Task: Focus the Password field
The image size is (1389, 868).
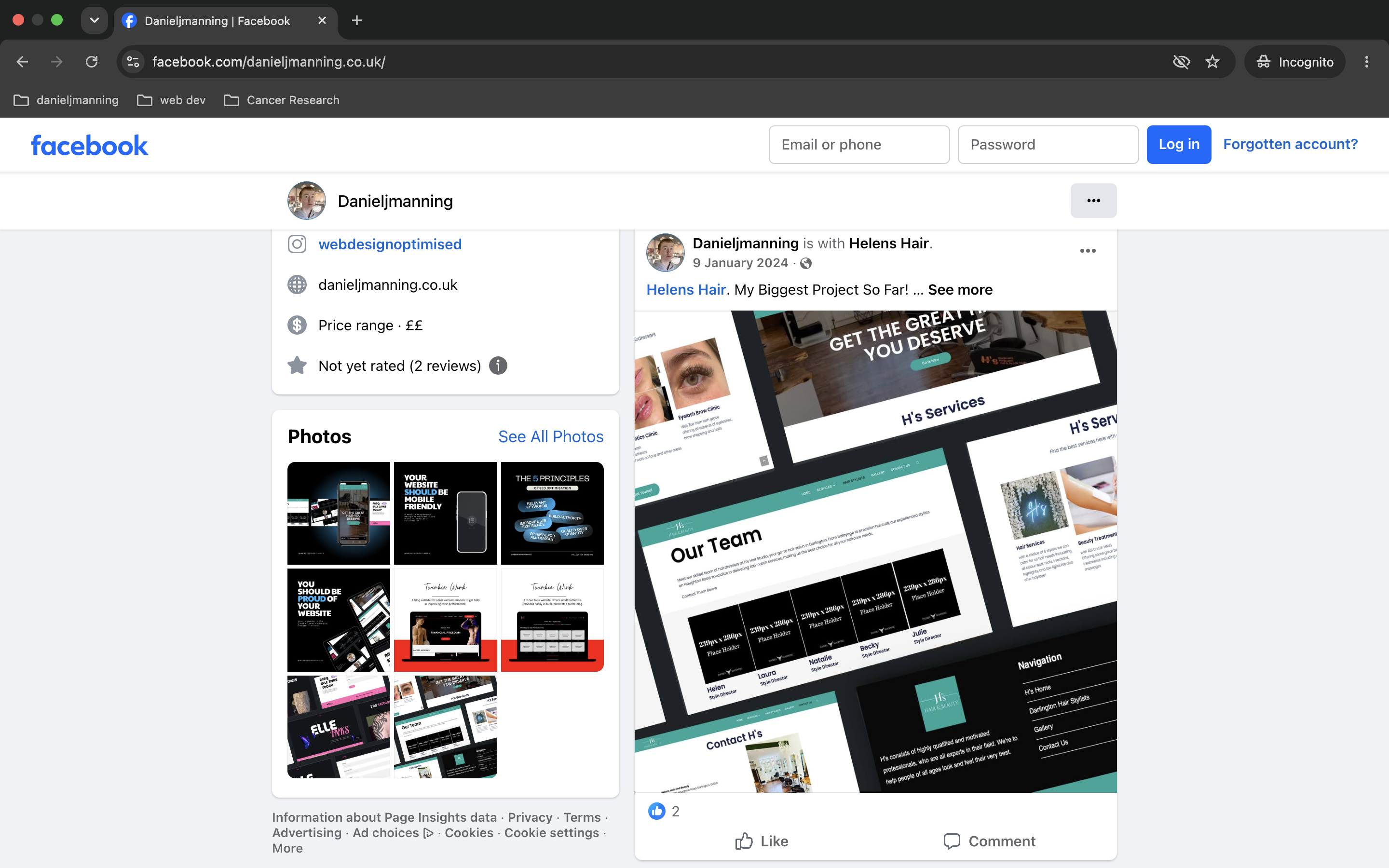Action: tap(1048, 145)
